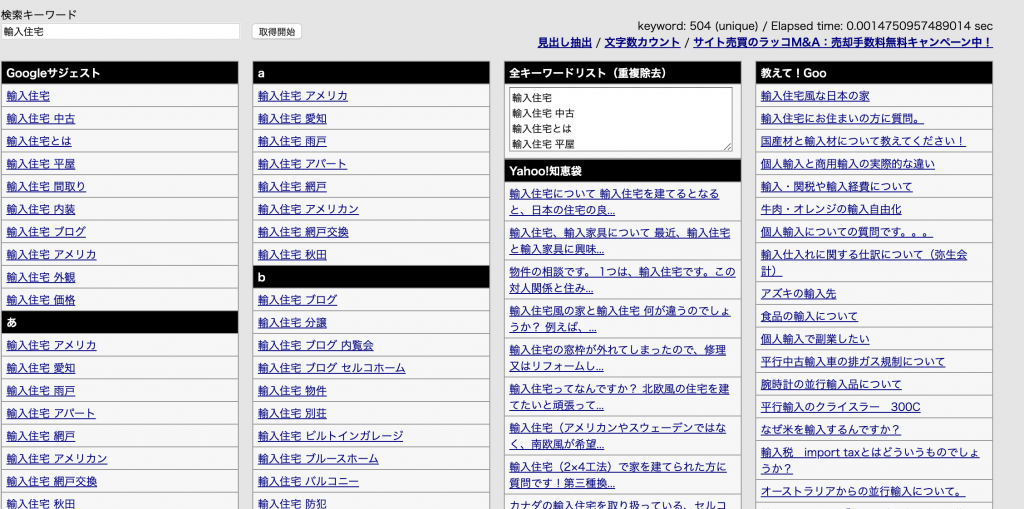
Task: Open 個人輸入と商用輸入の実際的な違い link
Action: tap(848, 164)
